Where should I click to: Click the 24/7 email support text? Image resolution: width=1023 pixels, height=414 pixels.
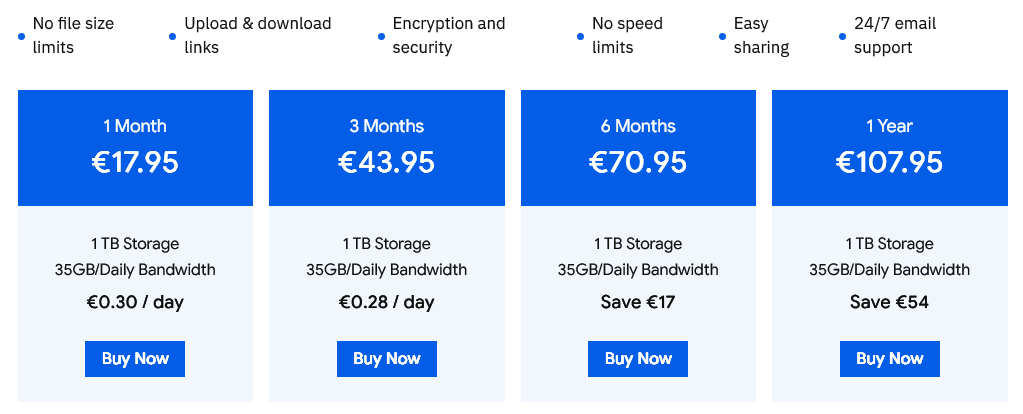(895, 35)
